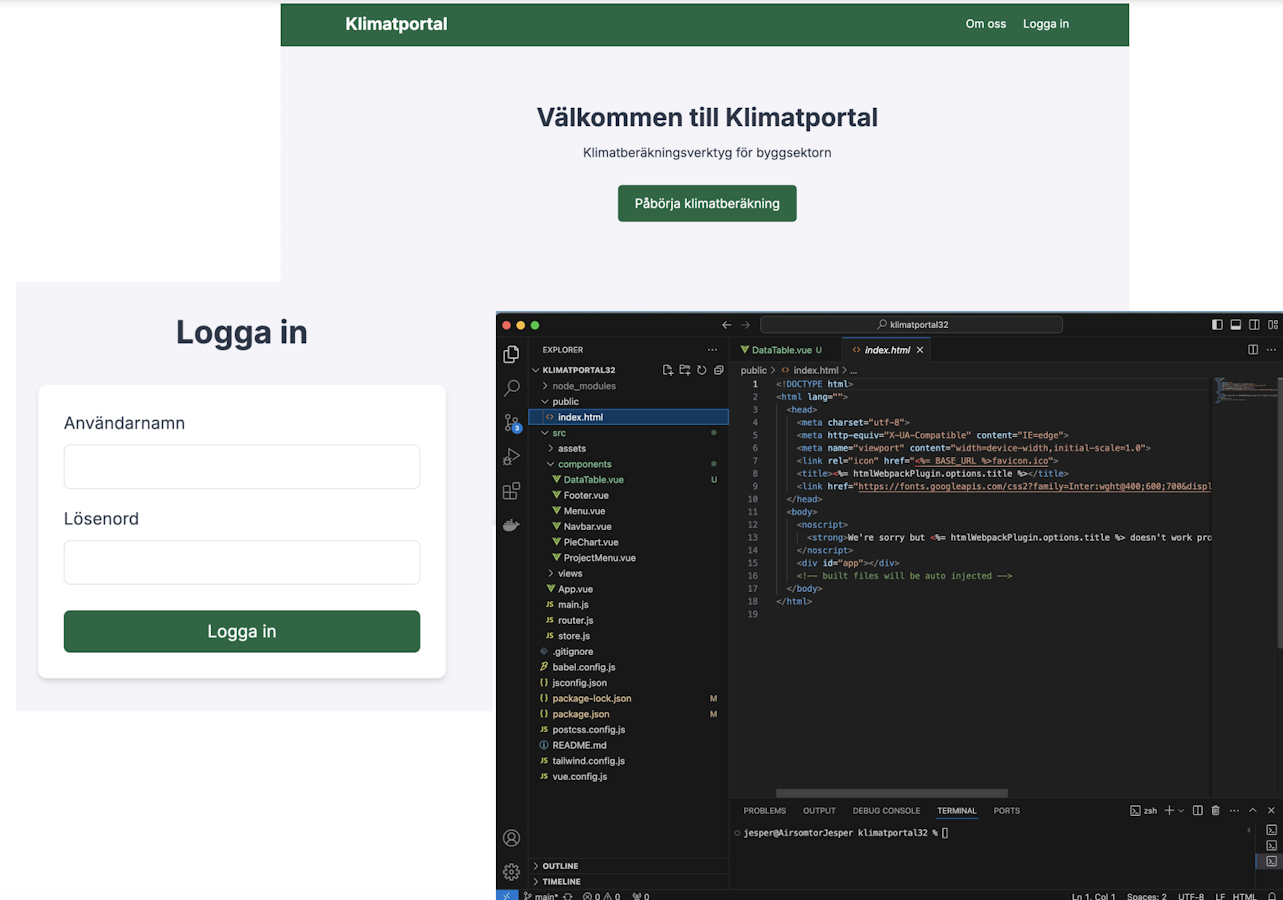Open editor more actions ellipsis
Image resolution: width=1283 pixels, height=900 pixels.
point(1272,350)
